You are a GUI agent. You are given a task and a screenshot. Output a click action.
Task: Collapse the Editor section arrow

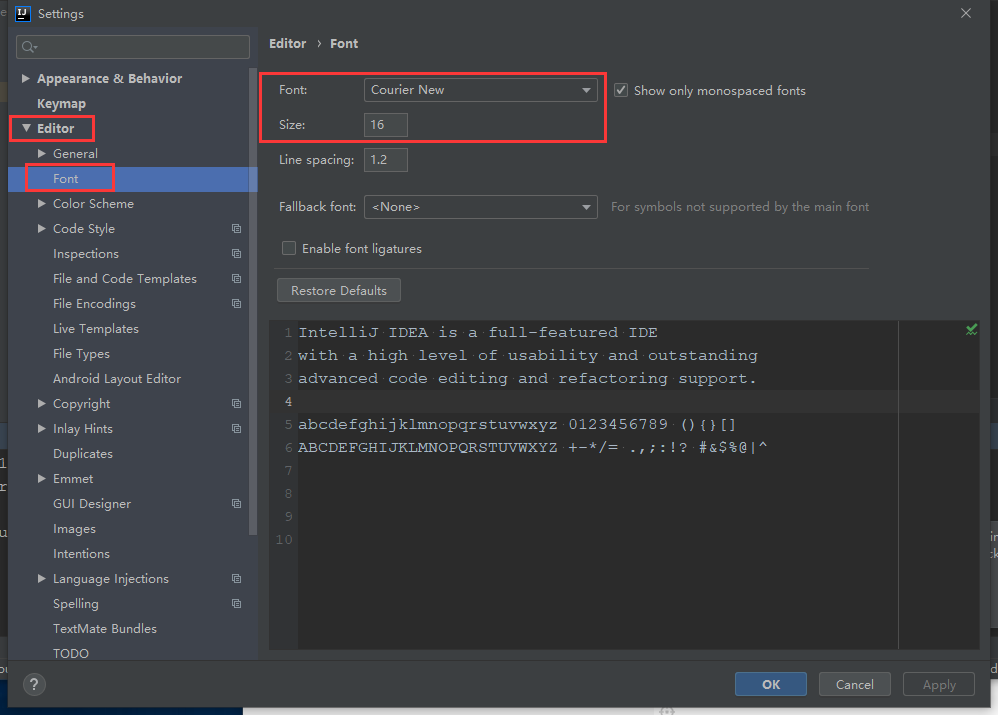26,128
